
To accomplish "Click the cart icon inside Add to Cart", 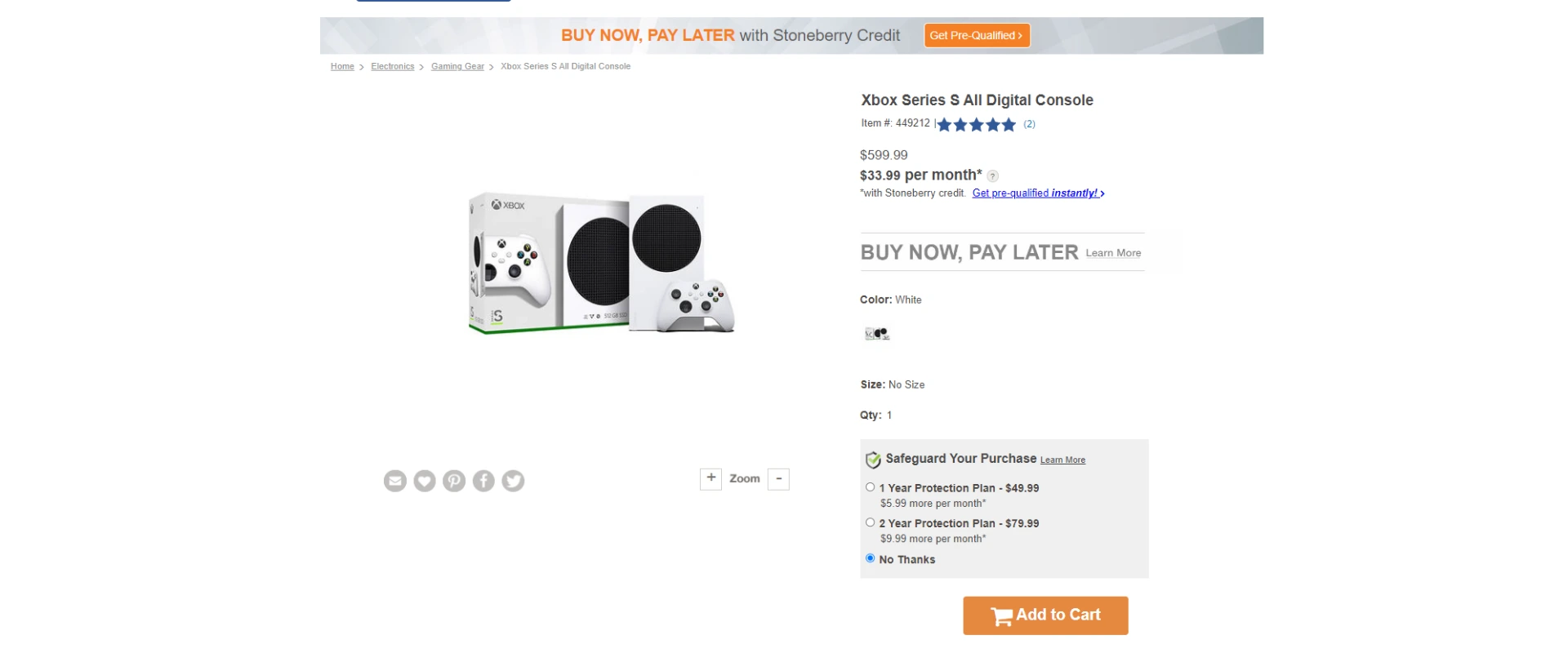I will coord(1002,615).
